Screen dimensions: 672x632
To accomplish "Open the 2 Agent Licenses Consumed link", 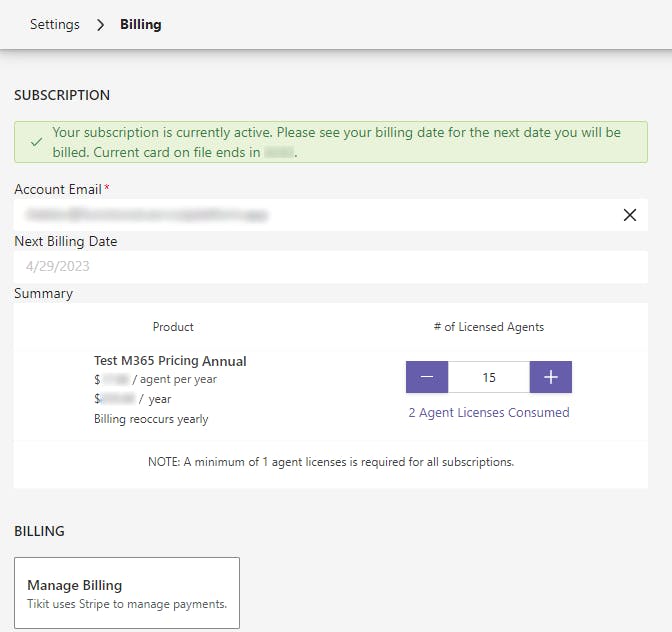I will [489, 412].
